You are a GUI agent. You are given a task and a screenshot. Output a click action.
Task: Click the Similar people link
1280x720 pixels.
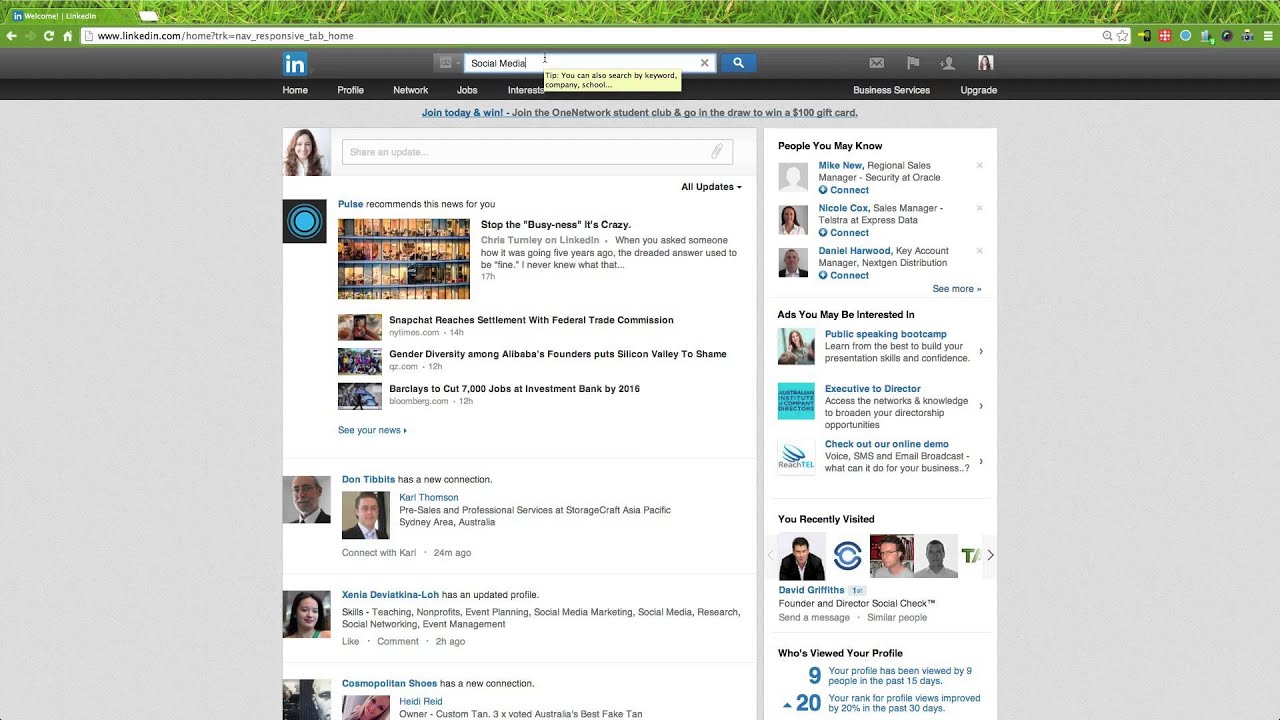pos(897,618)
